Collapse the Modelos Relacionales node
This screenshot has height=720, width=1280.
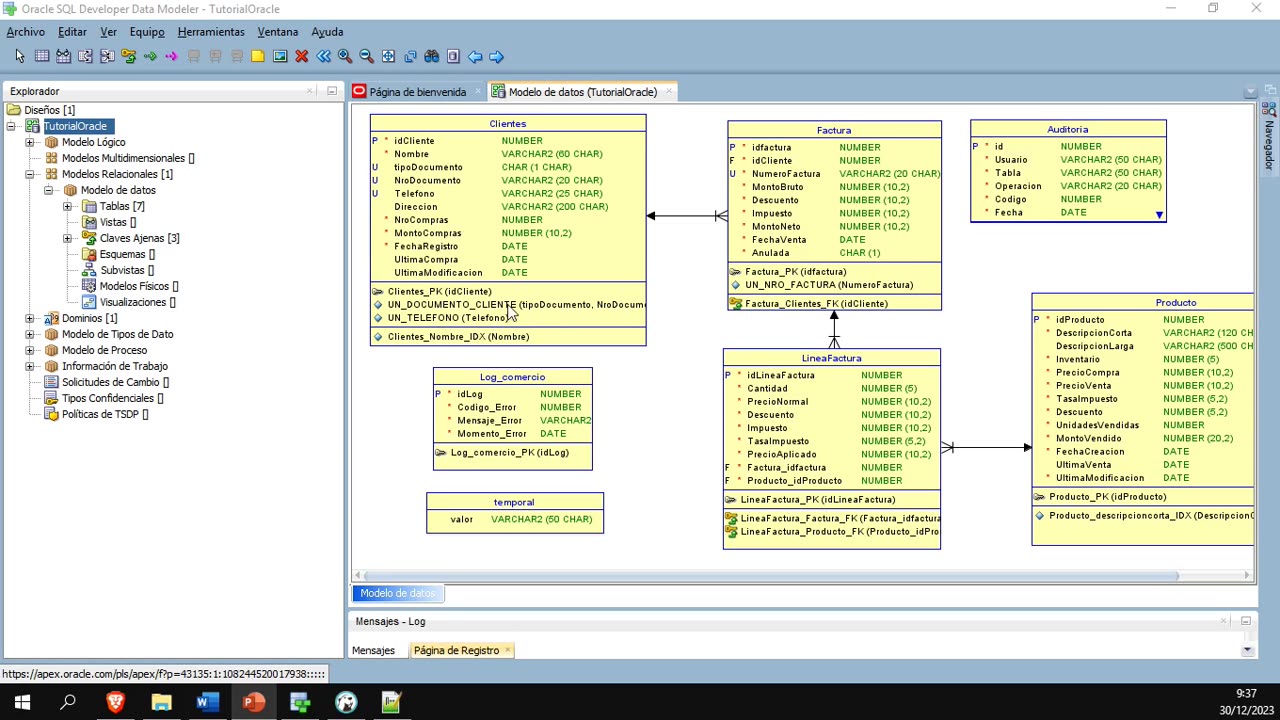(30, 174)
